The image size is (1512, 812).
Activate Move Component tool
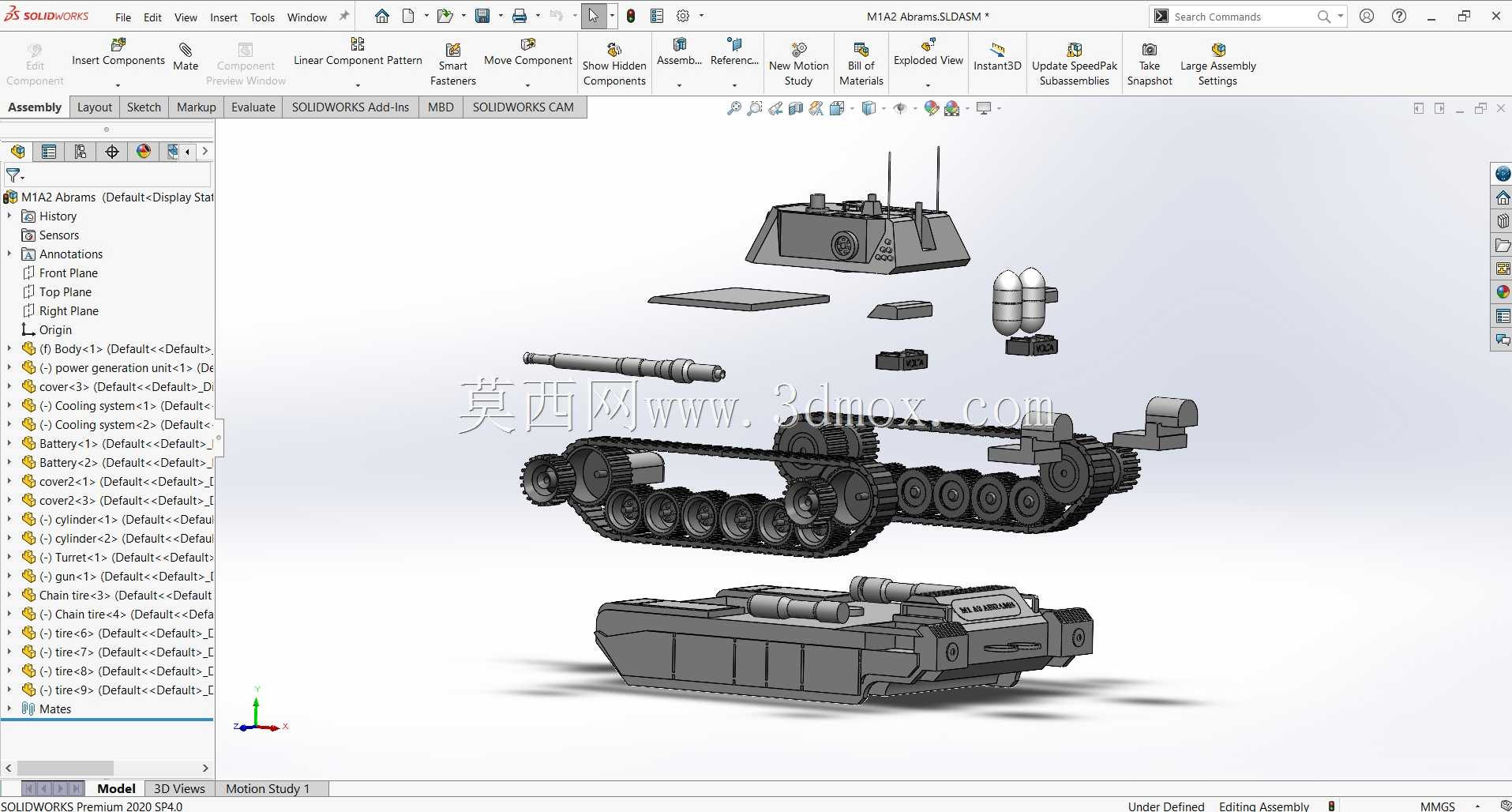[528, 52]
